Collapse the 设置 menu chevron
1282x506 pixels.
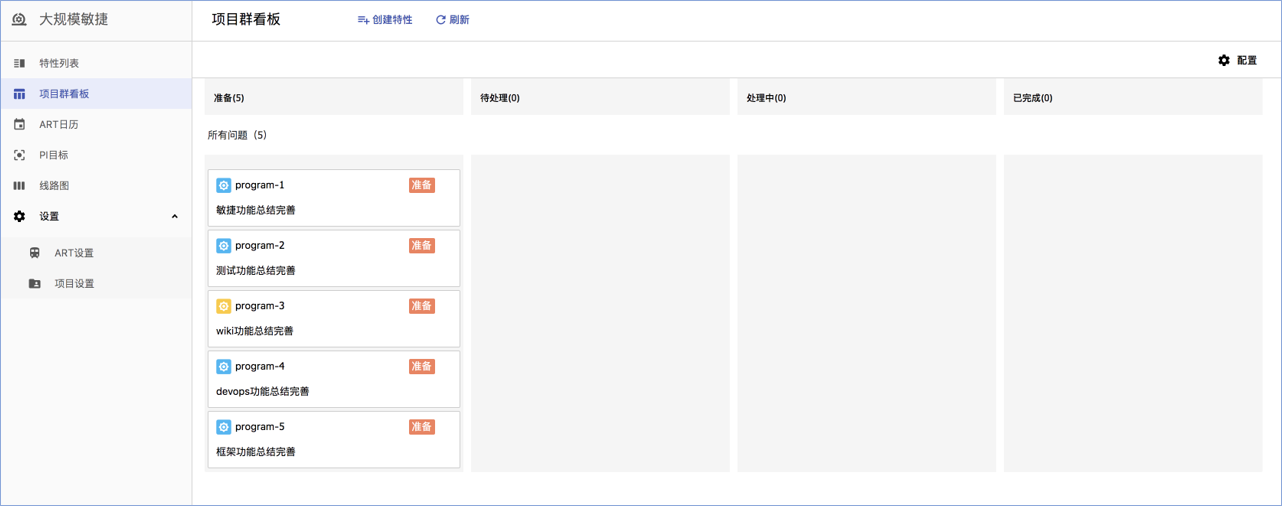174,217
